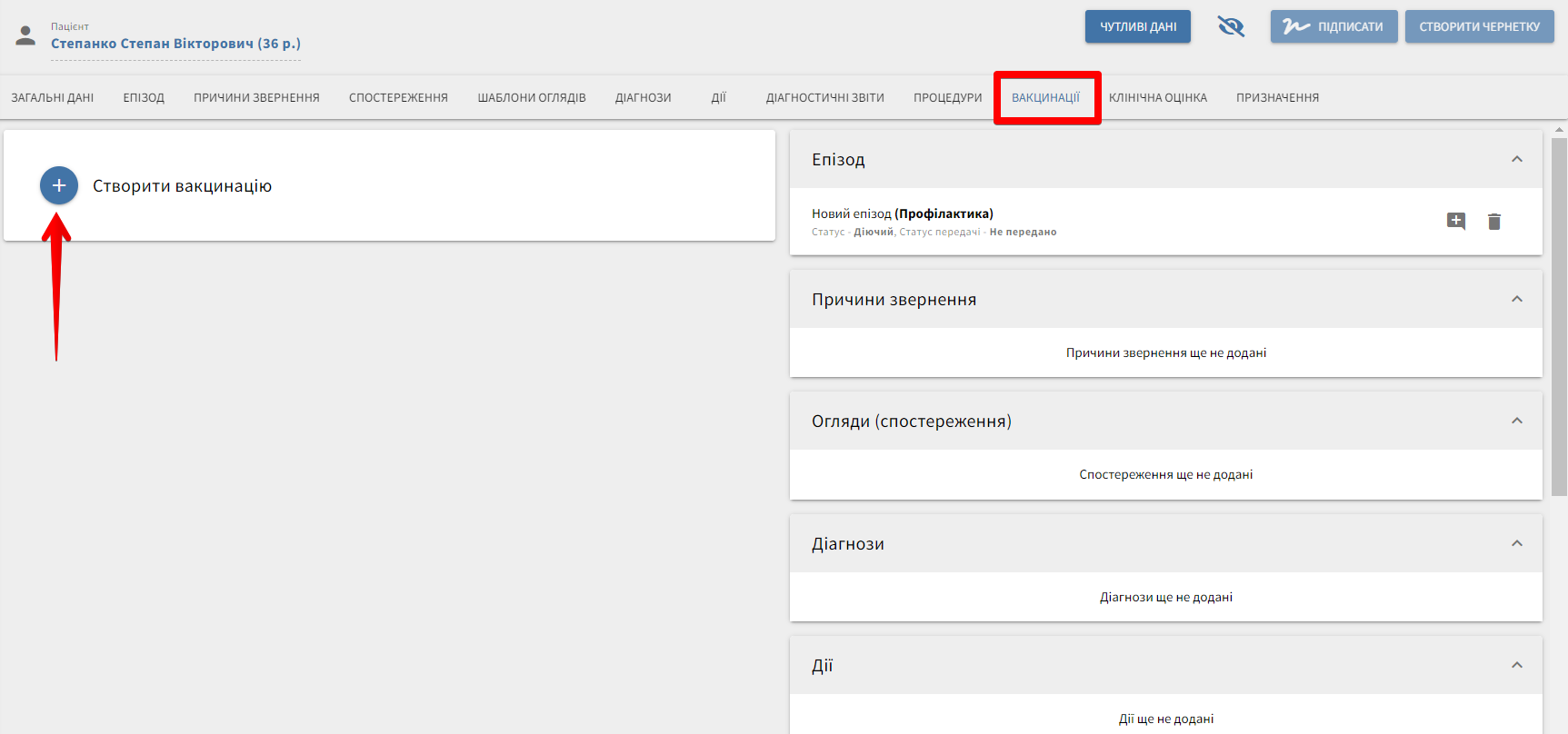Collapse the Діагнози panel chevron
This screenshot has height=734, width=1568.
[1516, 543]
